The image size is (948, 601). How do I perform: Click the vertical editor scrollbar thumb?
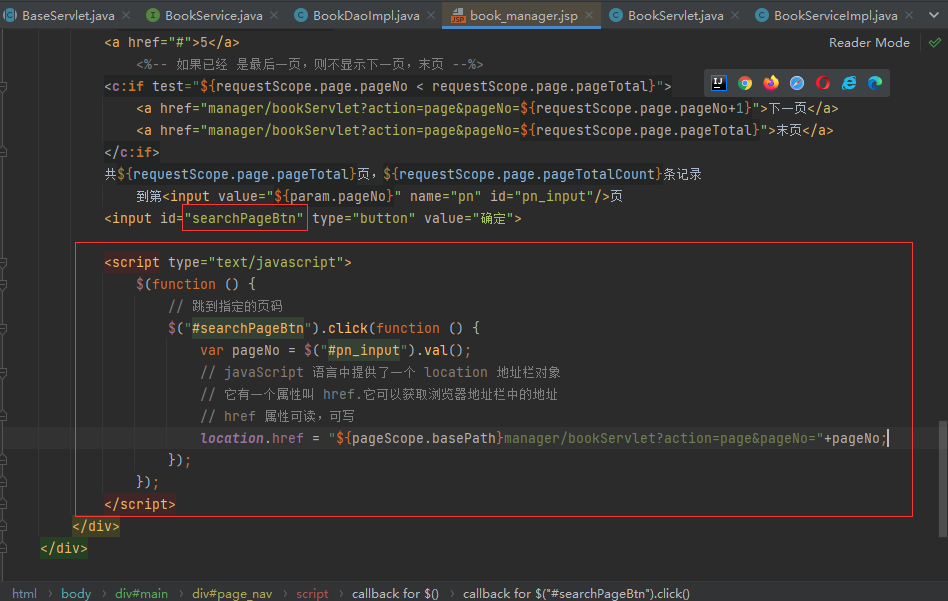tap(943, 478)
